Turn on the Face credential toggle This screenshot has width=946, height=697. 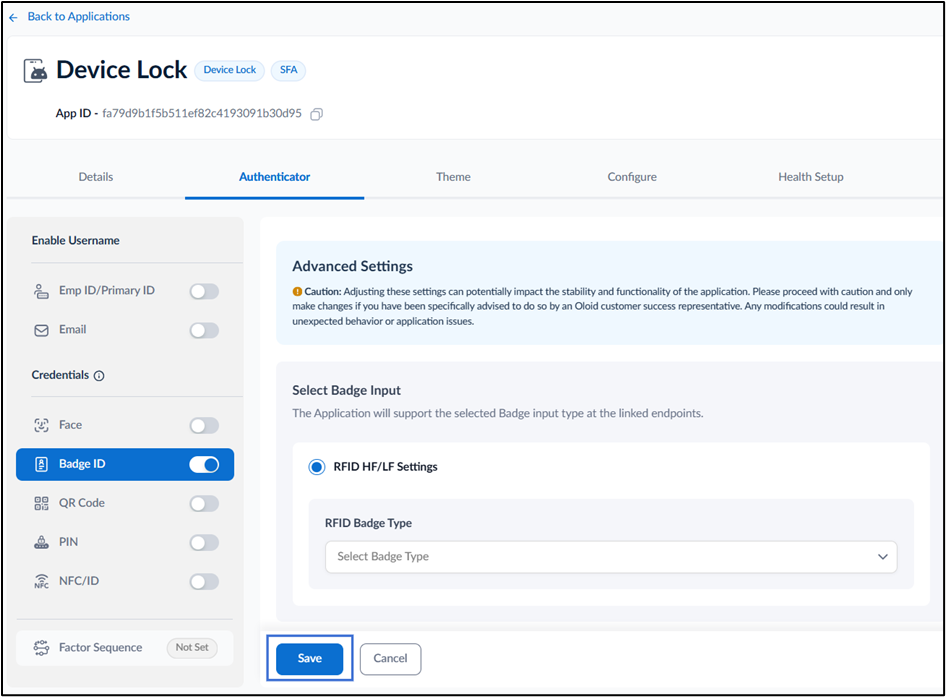pos(204,425)
